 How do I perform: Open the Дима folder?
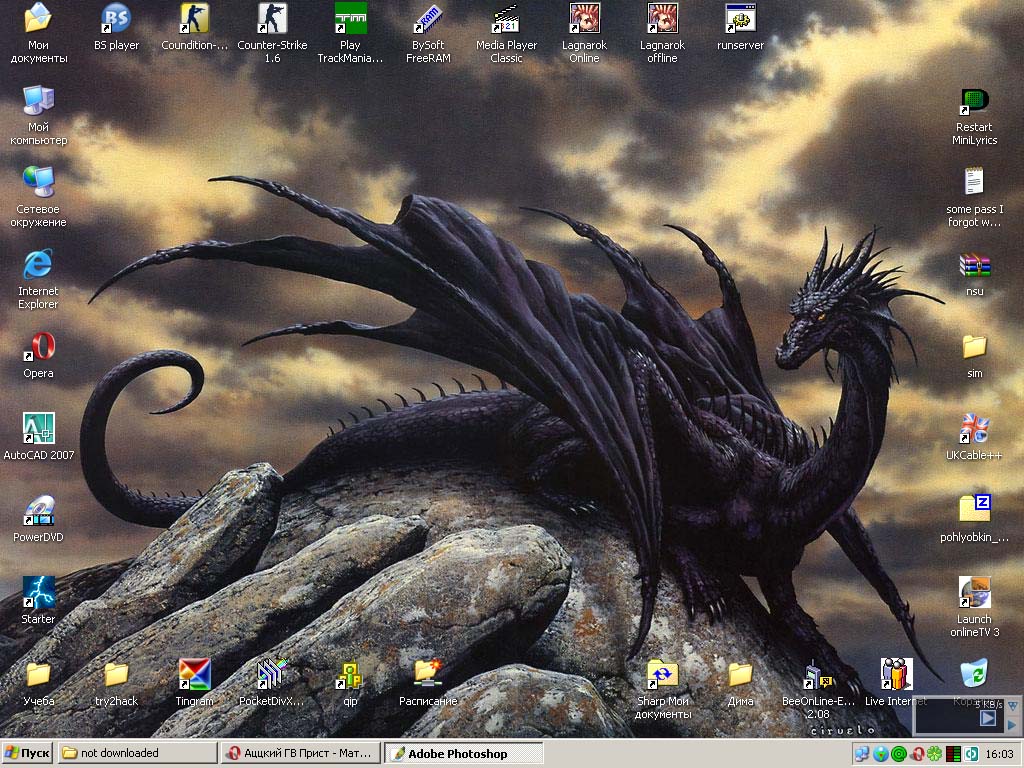[740, 683]
